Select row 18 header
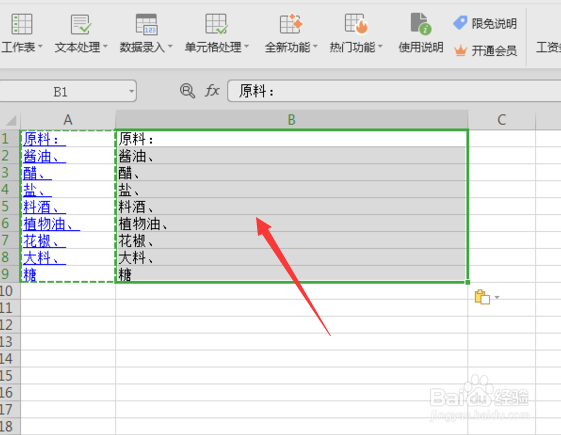The image size is (561, 435). tap(10, 426)
